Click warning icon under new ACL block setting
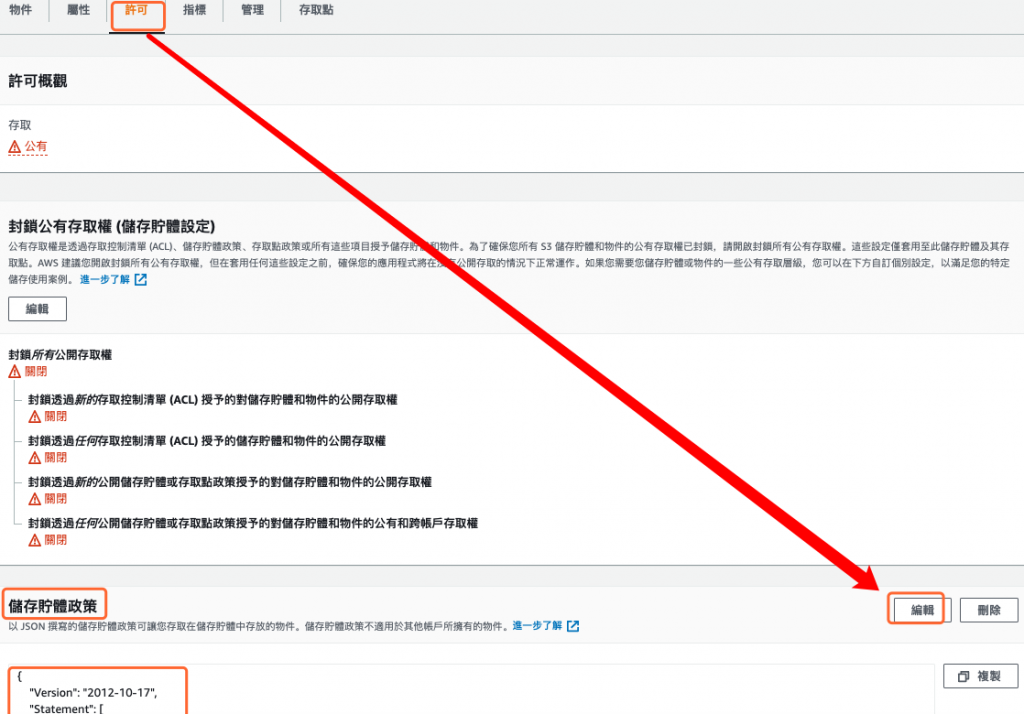1024x714 pixels. (x=35, y=417)
